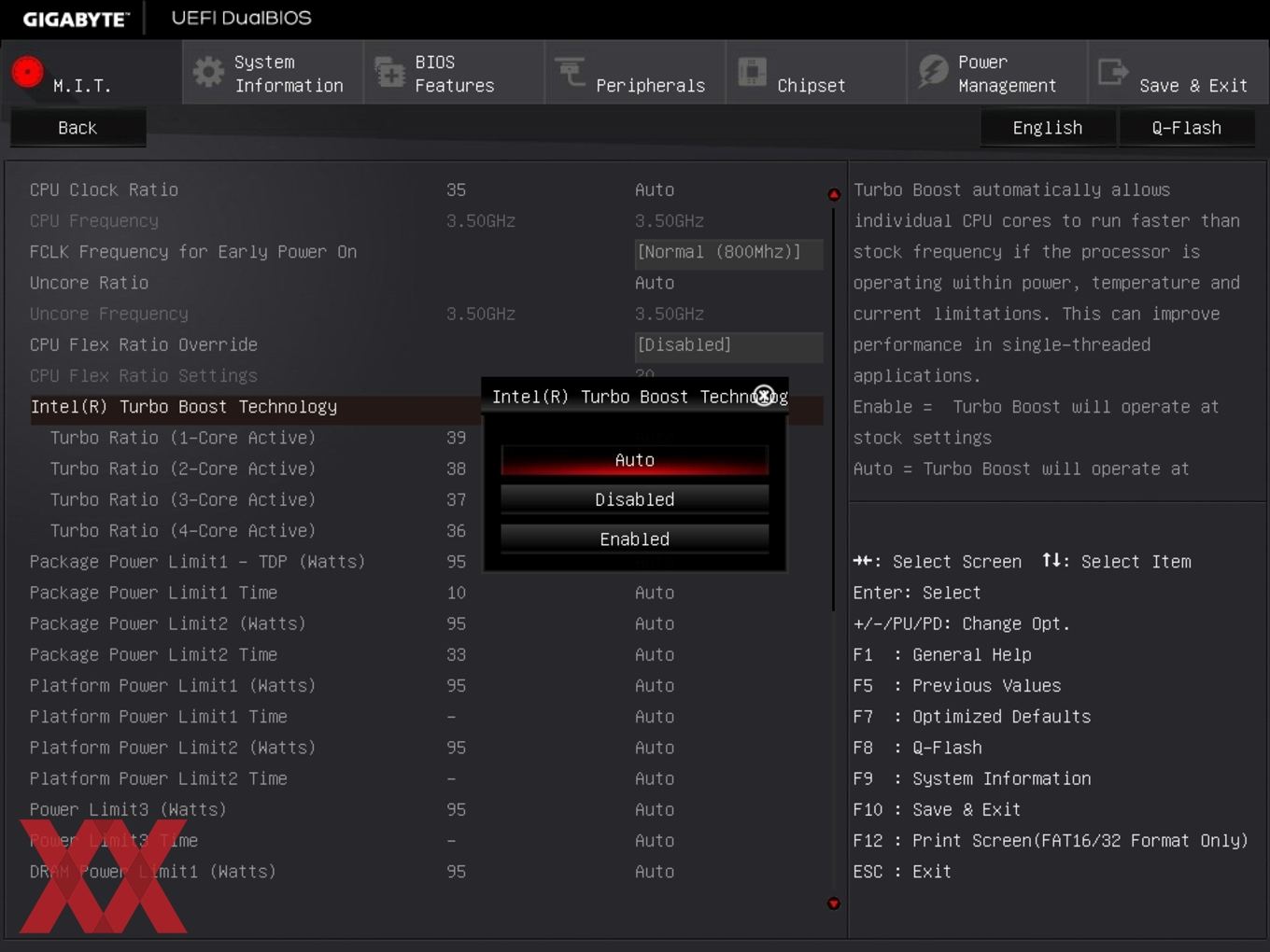Screen dimensions: 1270x952
Task: Choose Enabled in the Turbo Boost popup
Action: pos(635,539)
